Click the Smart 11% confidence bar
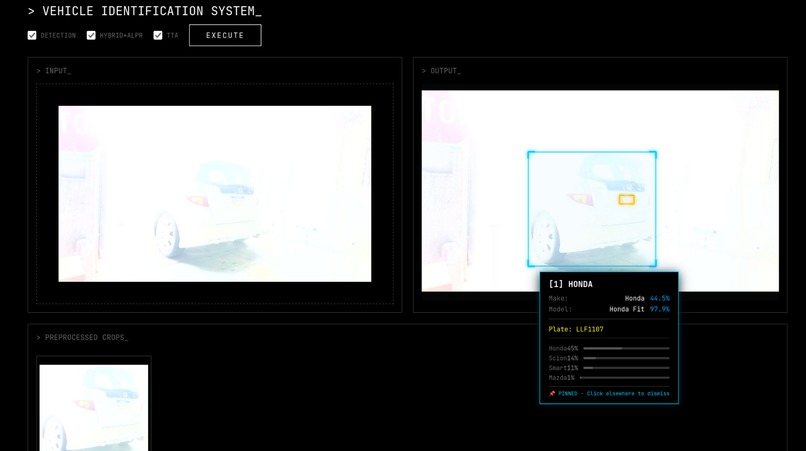The width and height of the screenshot is (806, 451). (626, 368)
